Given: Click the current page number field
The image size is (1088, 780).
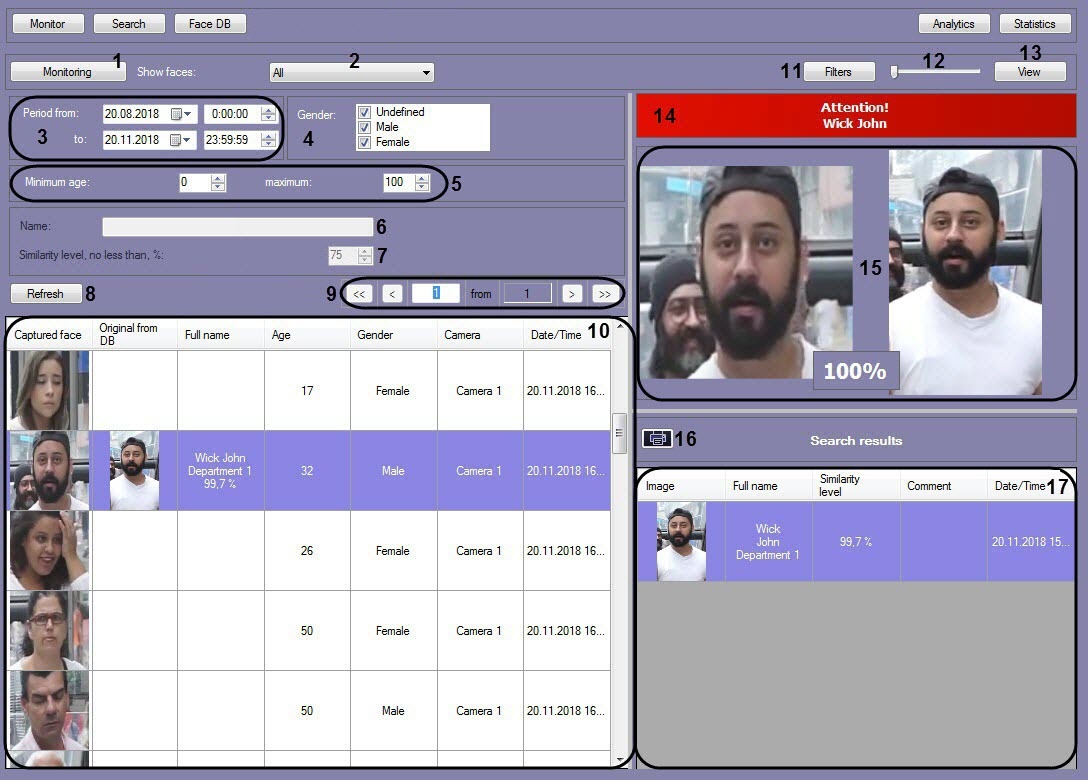Looking at the screenshot, I should pyautogui.click(x=436, y=294).
